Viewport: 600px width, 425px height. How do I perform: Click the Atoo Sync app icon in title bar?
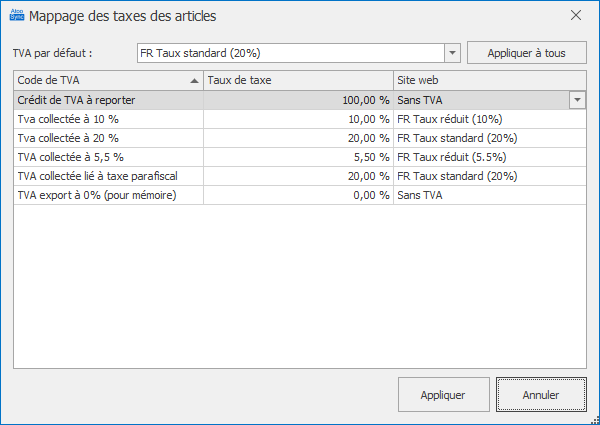[x=16, y=16]
